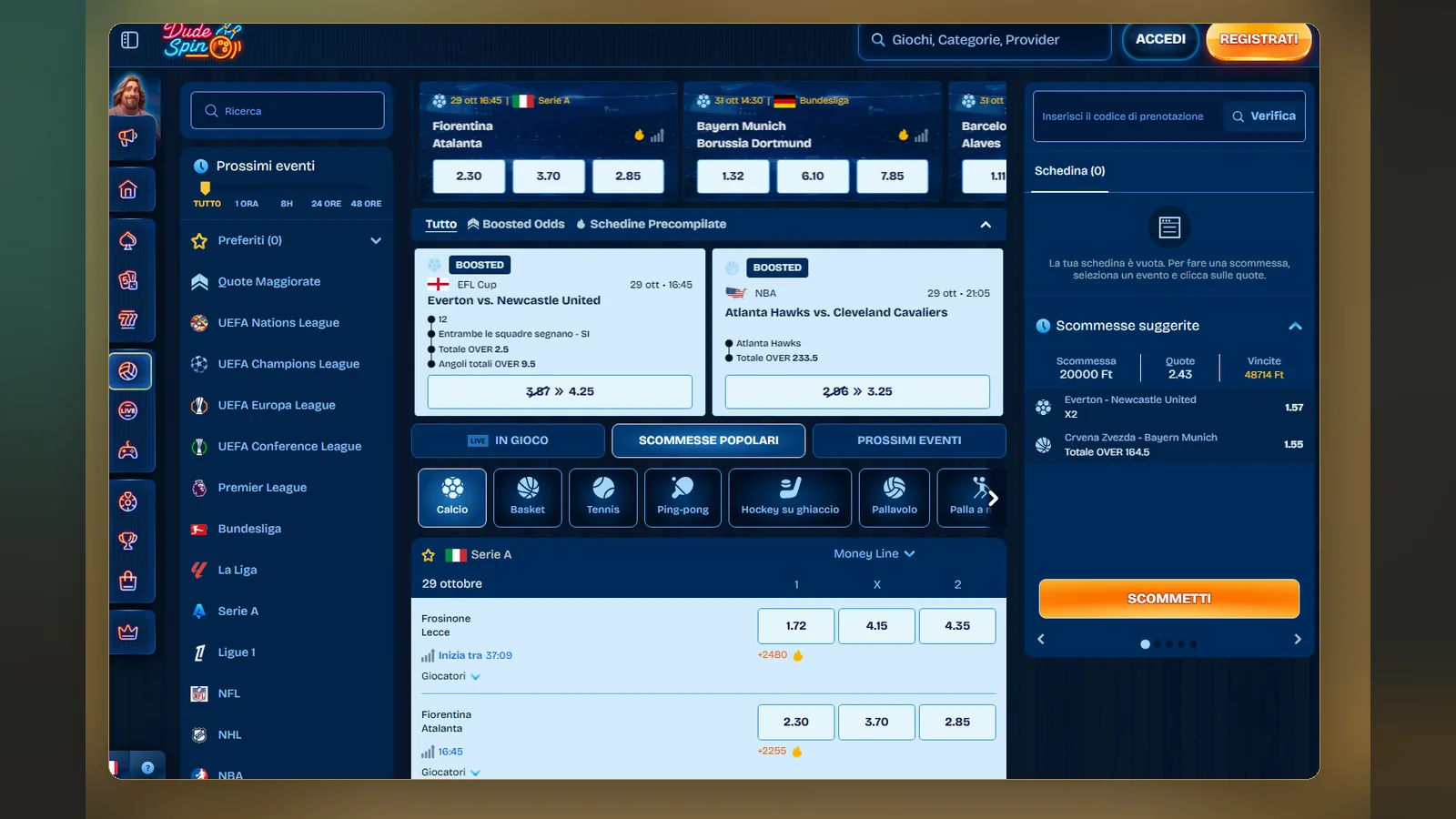Open tournaments trophy icon in sidebar
The image size is (1456, 819).
tap(128, 541)
